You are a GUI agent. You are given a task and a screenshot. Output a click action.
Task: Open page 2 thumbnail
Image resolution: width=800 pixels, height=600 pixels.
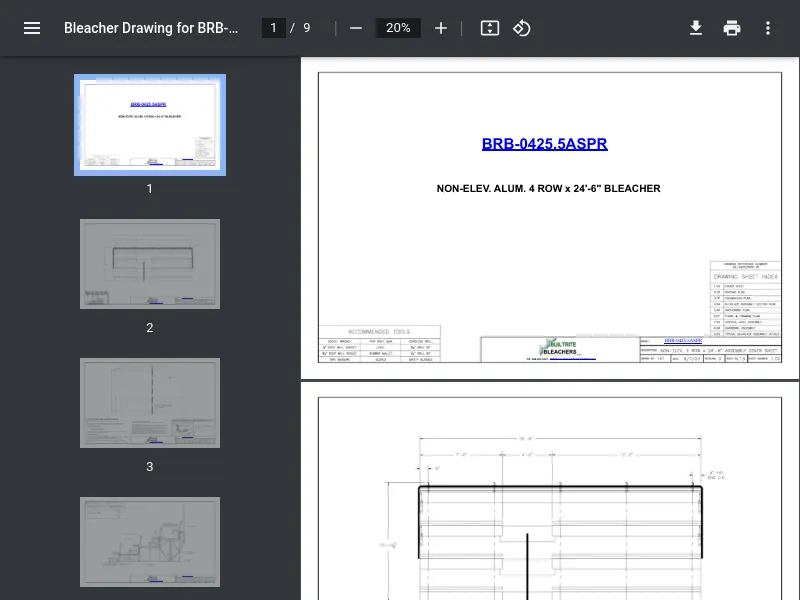coord(150,264)
